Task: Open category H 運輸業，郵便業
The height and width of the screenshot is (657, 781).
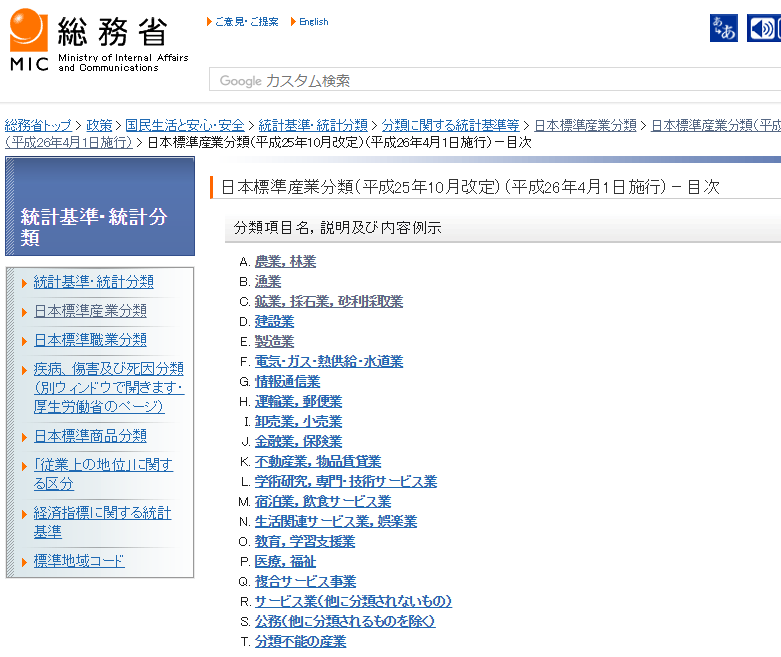Action: tap(298, 401)
